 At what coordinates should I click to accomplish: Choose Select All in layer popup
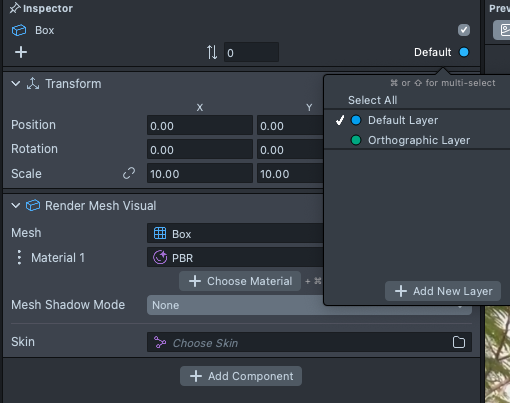(x=372, y=100)
